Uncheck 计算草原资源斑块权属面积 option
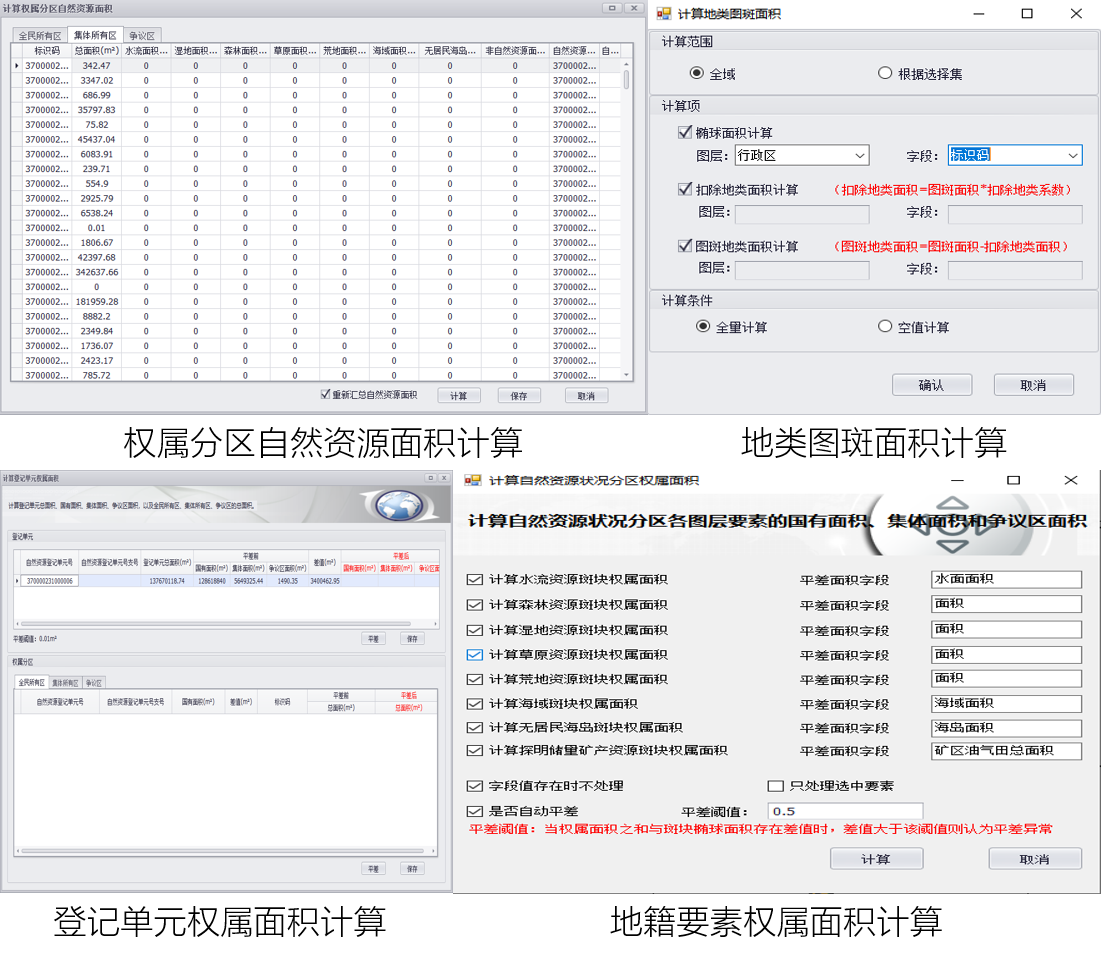 [x=474, y=655]
